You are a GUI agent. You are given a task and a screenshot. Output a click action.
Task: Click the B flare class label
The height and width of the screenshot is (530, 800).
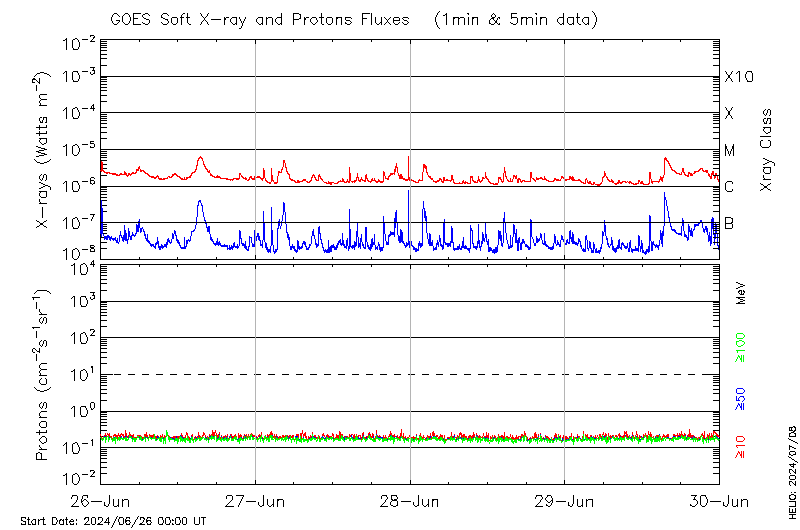tap(729, 223)
